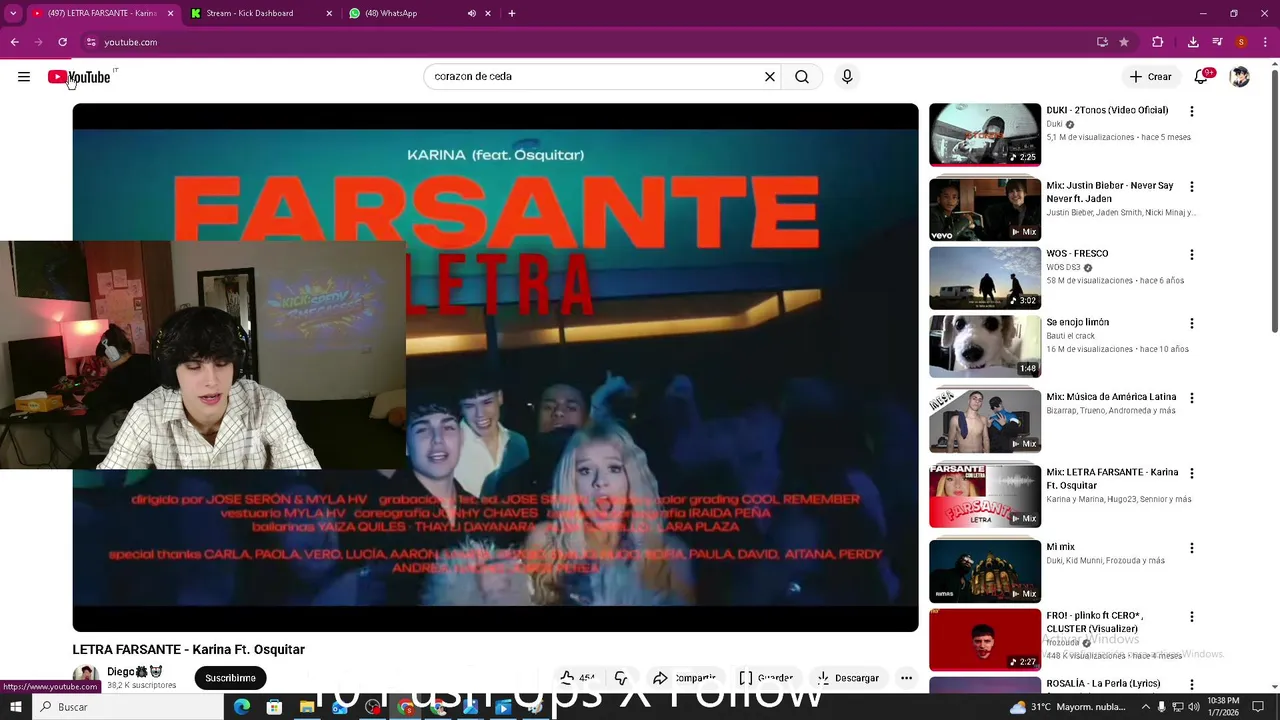Viewport: 1280px width, 720px height.
Task: Mute the WhatsApp tab audio icon
Action: coord(472,13)
